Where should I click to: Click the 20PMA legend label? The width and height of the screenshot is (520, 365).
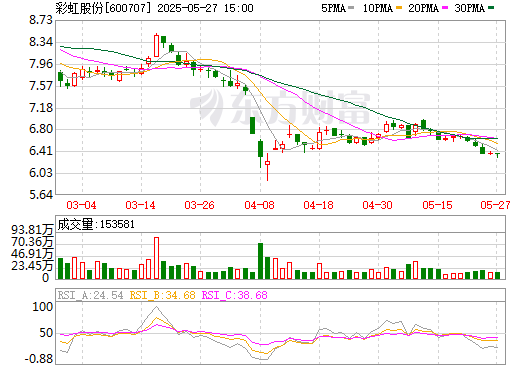(x=423, y=8)
